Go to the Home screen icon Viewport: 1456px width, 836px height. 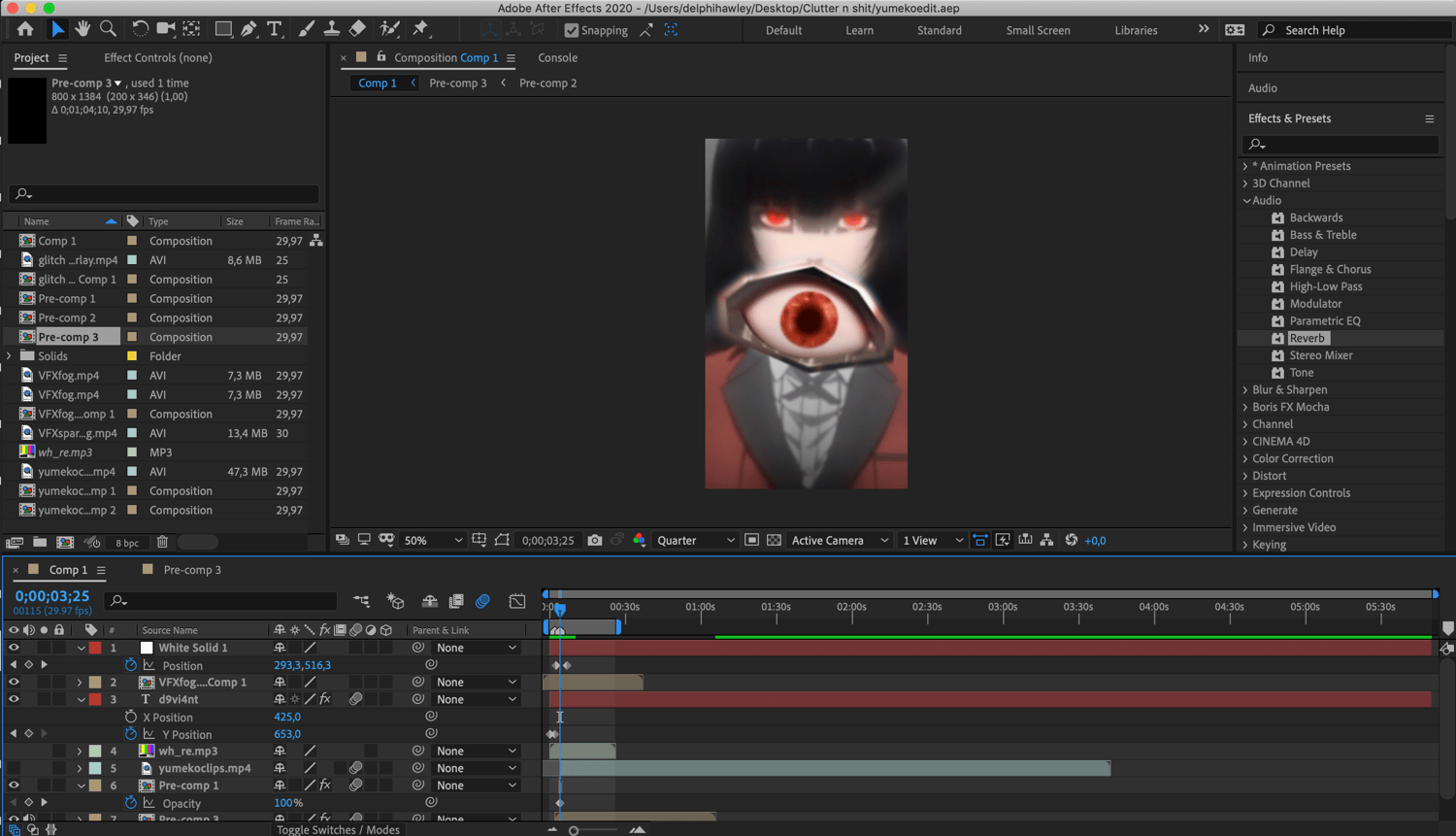click(x=25, y=29)
